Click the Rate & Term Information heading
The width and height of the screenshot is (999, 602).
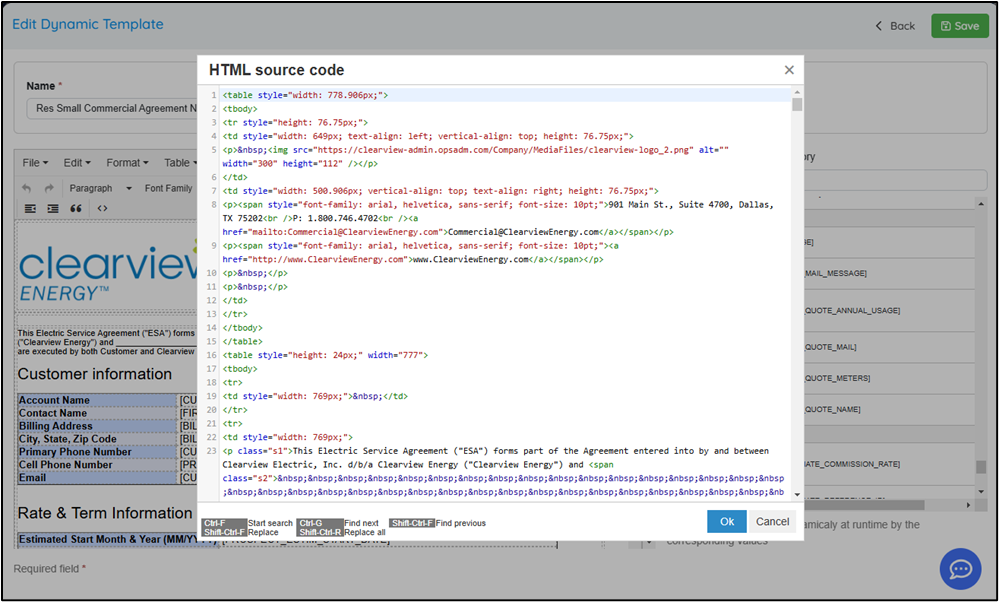[x=105, y=513]
